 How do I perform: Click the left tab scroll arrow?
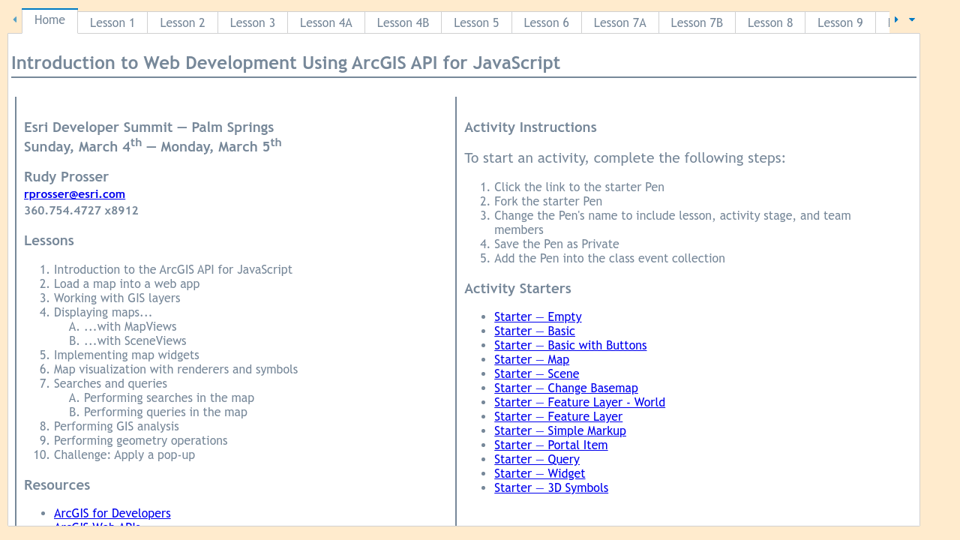[x=15, y=20]
